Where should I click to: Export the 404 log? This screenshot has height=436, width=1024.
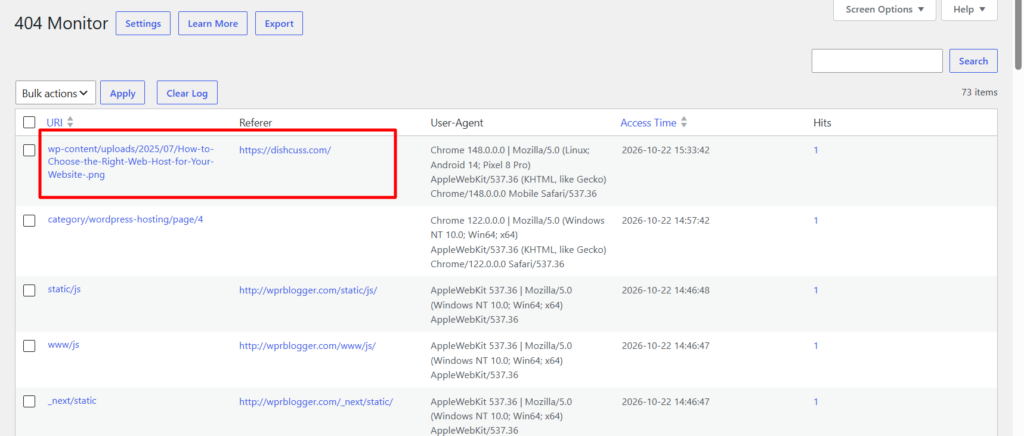(279, 23)
